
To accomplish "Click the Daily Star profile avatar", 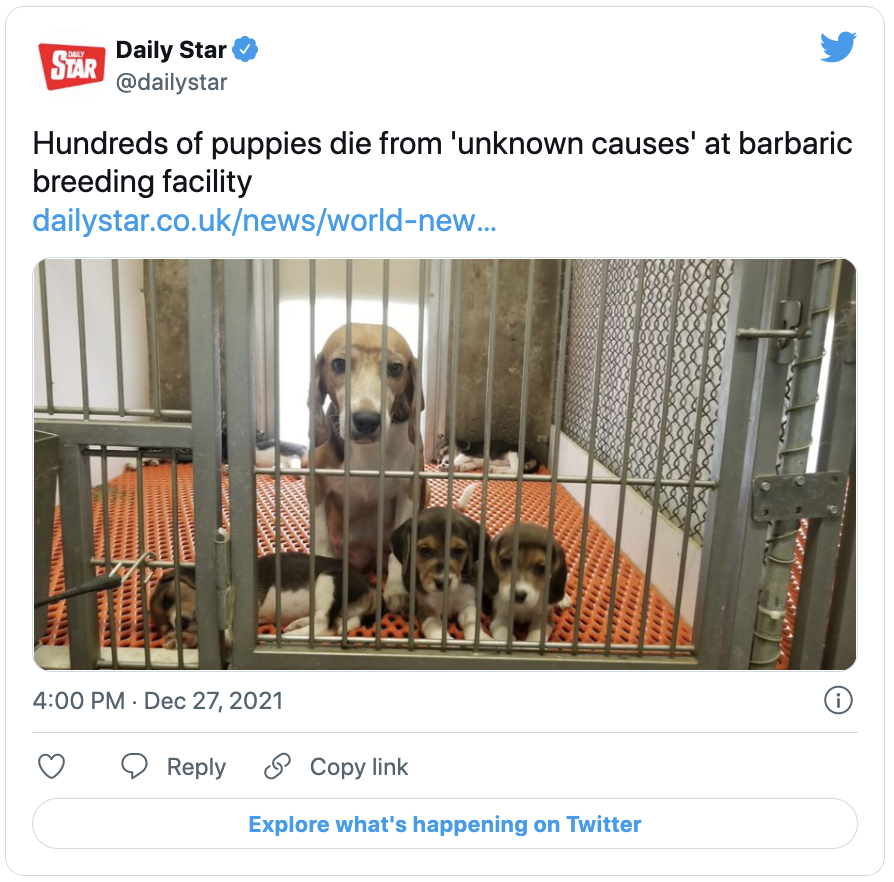I will 71,66.
